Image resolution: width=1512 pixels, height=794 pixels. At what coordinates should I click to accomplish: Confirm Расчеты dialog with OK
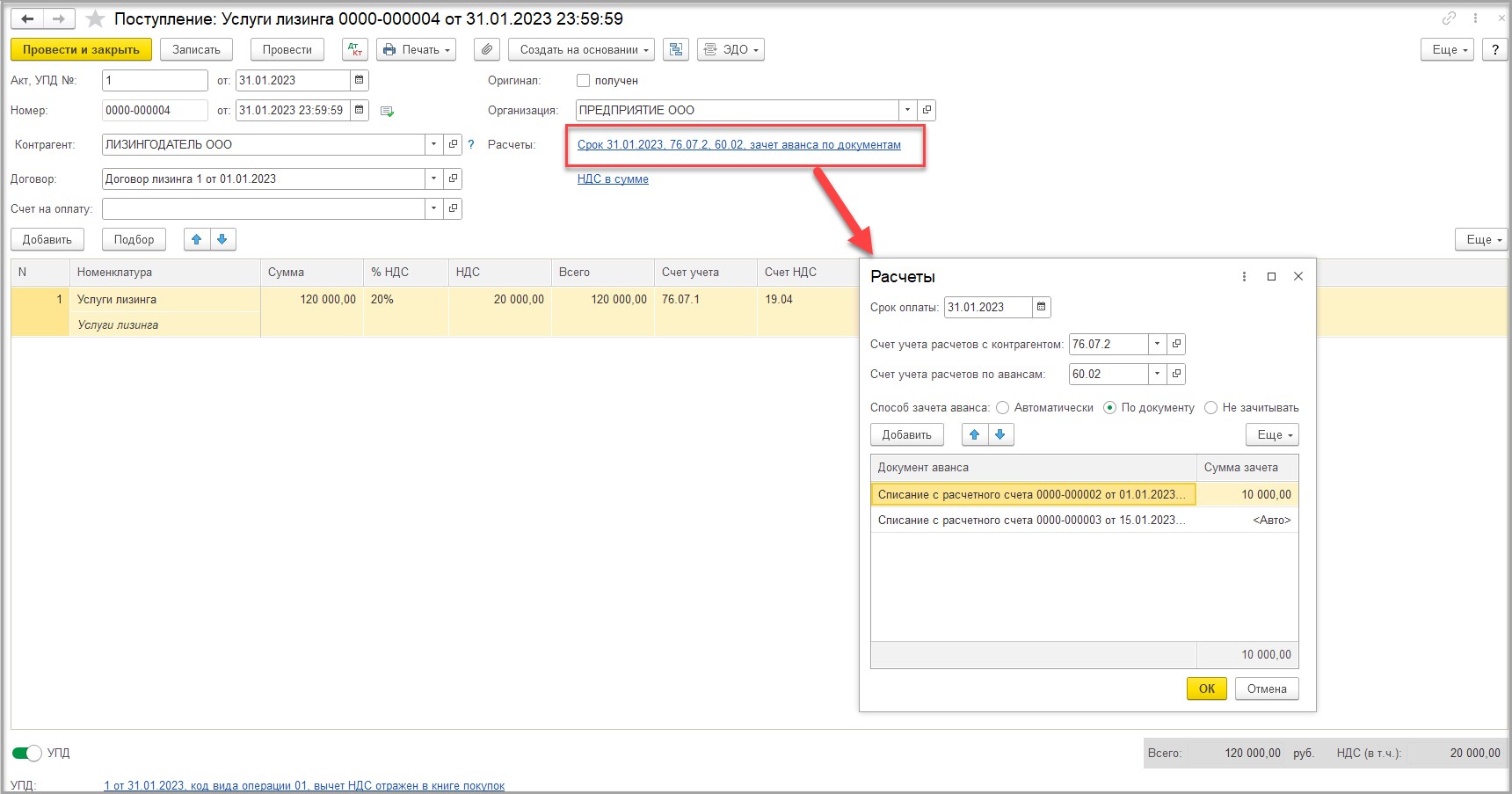point(1206,688)
